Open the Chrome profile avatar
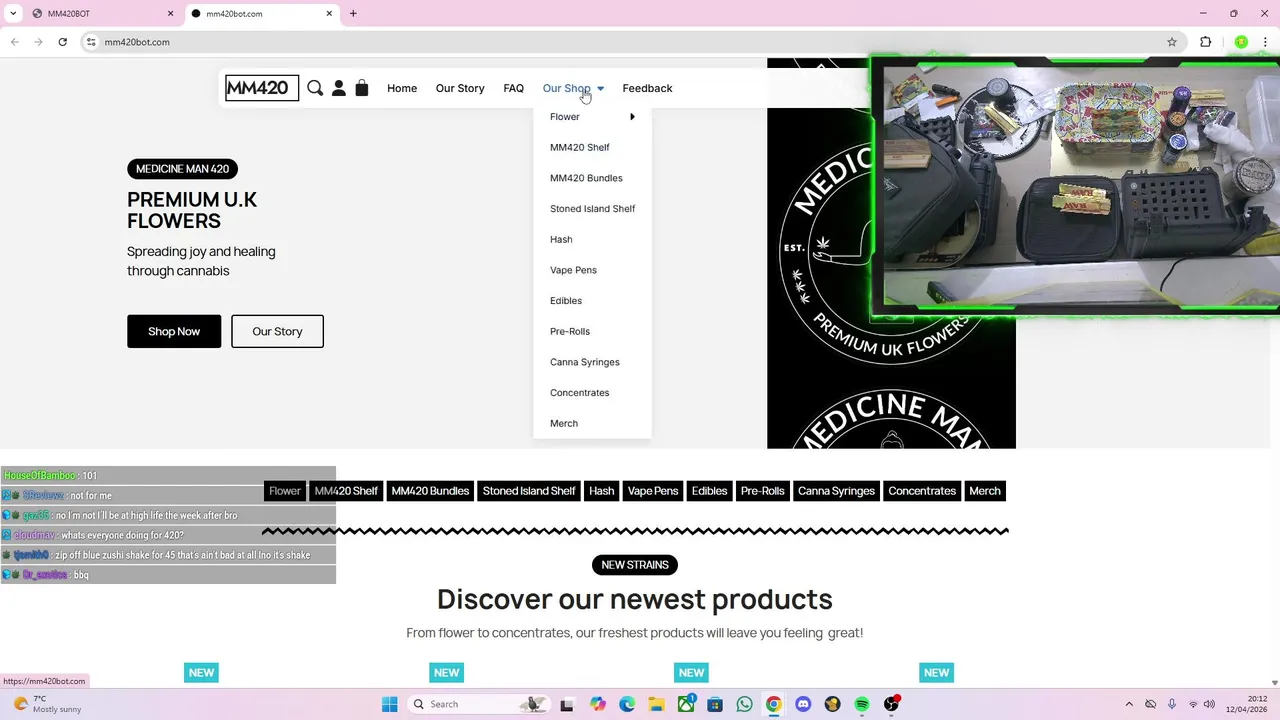The height and width of the screenshot is (720, 1280). pos(1241,42)
